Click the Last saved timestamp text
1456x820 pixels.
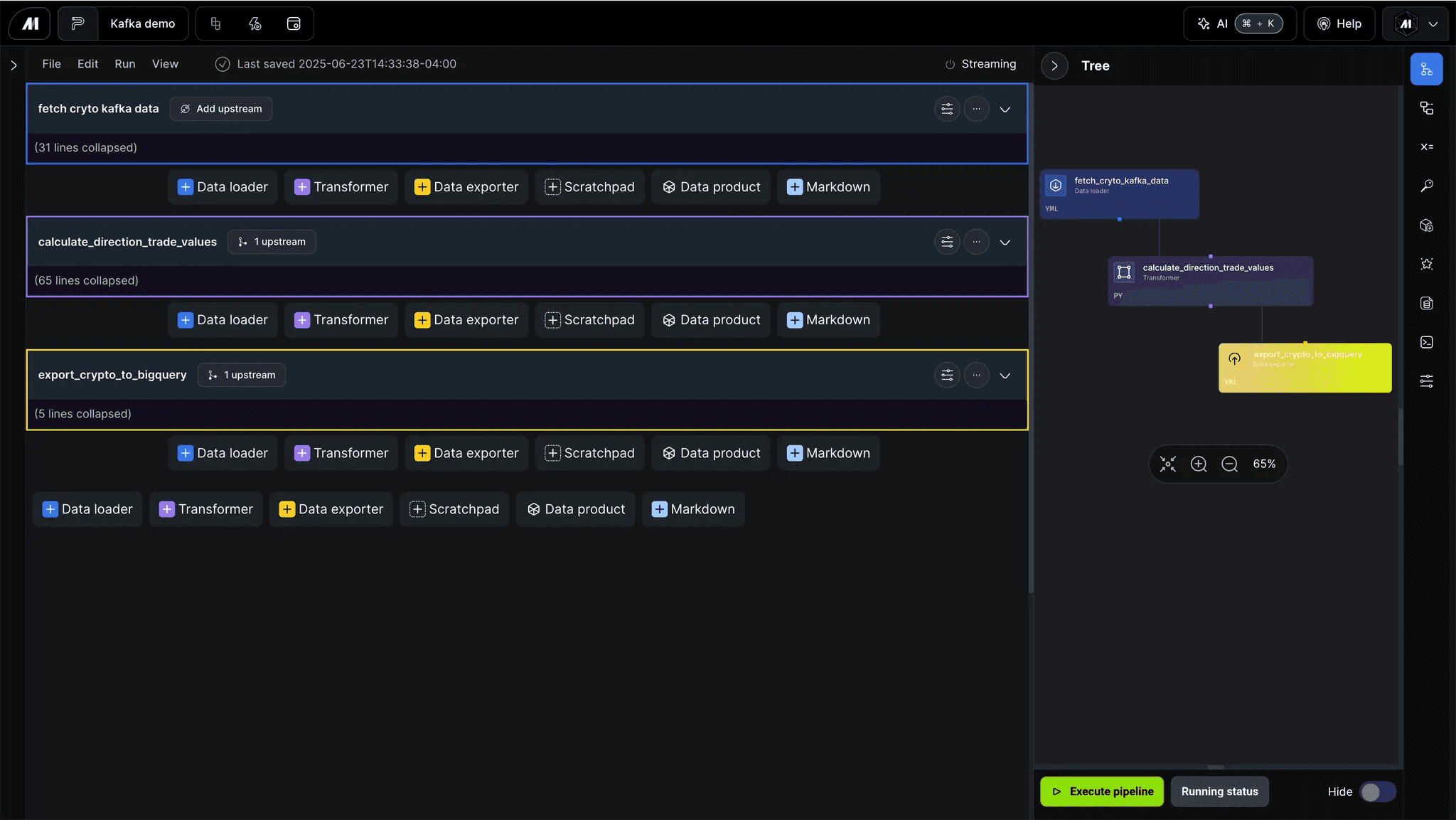click(x=346, y=64)
